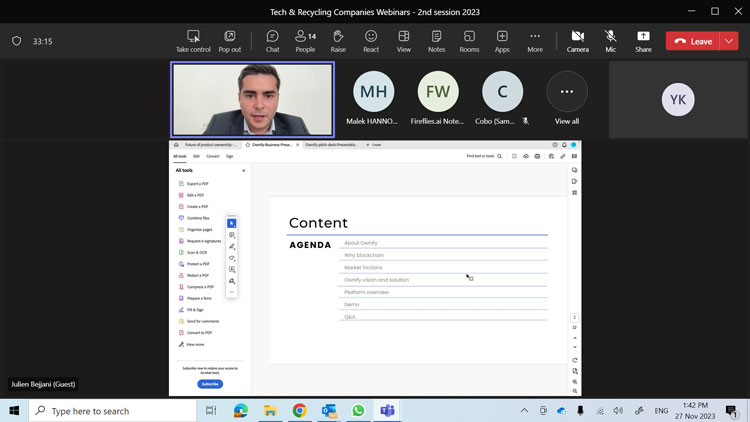Open the Apps panel
Viewport: 750px width, 422px height.
(502, 40)
